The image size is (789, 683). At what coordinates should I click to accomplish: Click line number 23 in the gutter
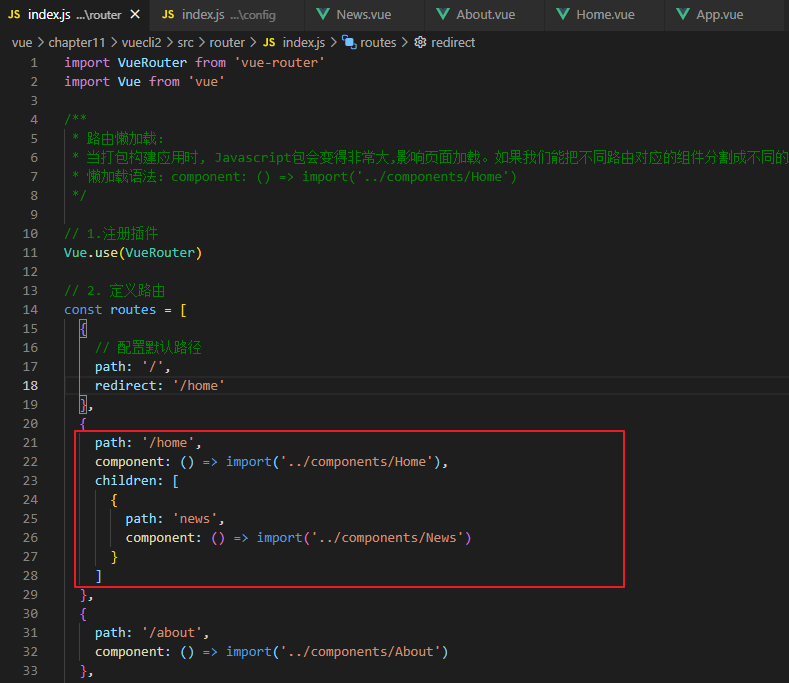30,481
